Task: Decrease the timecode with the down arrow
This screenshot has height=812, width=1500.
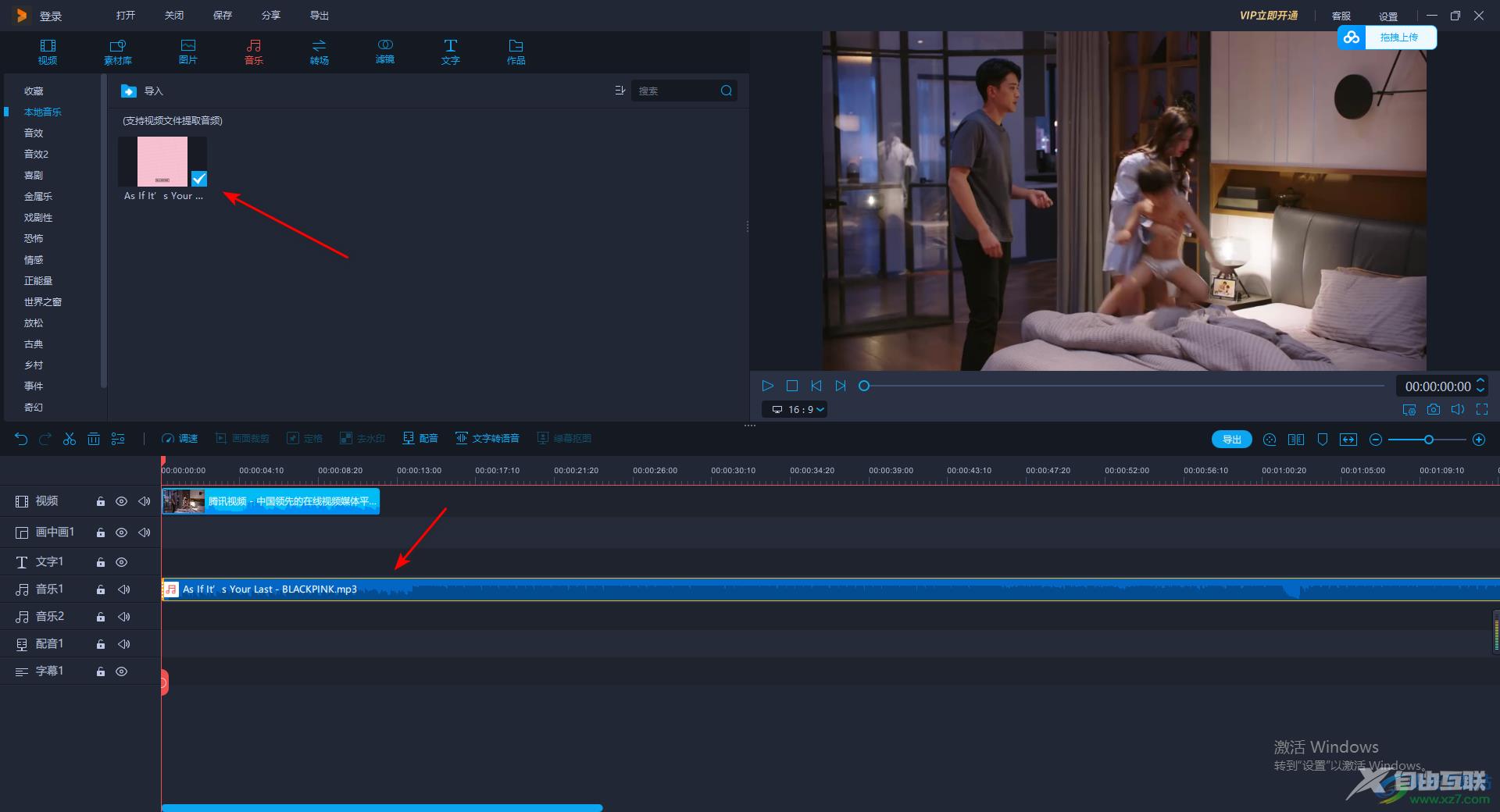Action: click(1480, 390)
